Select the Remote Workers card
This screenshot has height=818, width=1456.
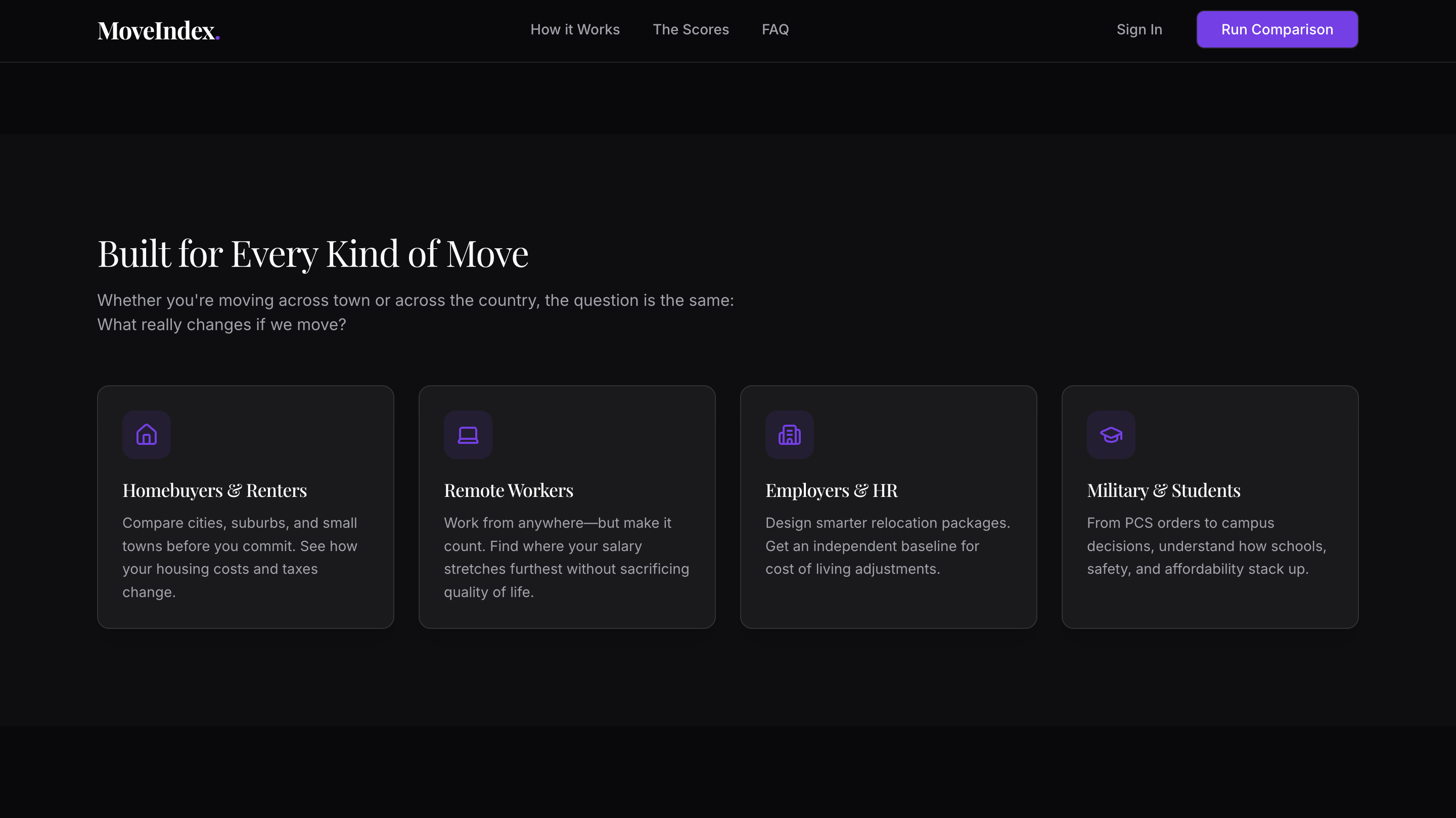point(567,507)
